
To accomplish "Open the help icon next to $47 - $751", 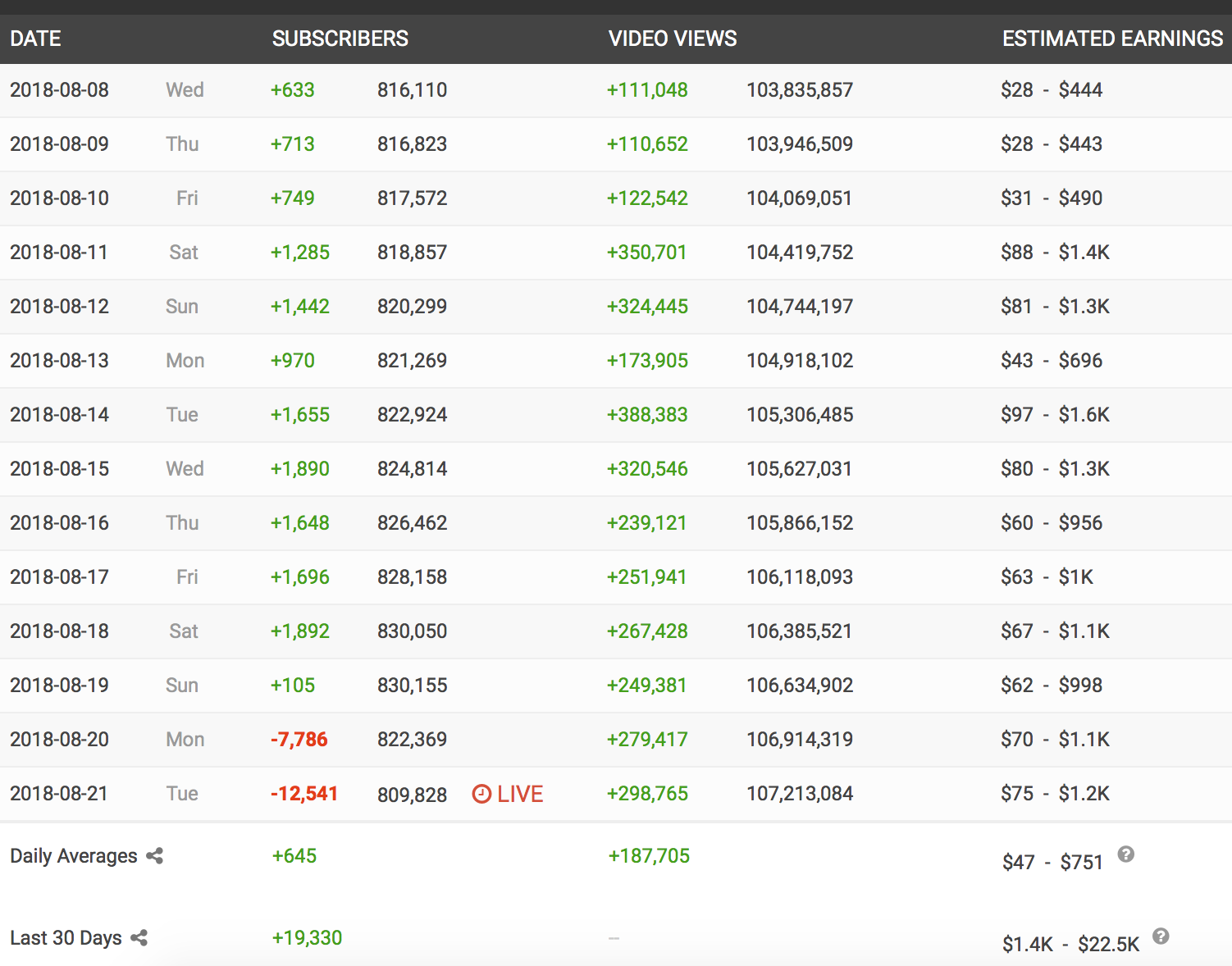I will tap(1126, 854).
